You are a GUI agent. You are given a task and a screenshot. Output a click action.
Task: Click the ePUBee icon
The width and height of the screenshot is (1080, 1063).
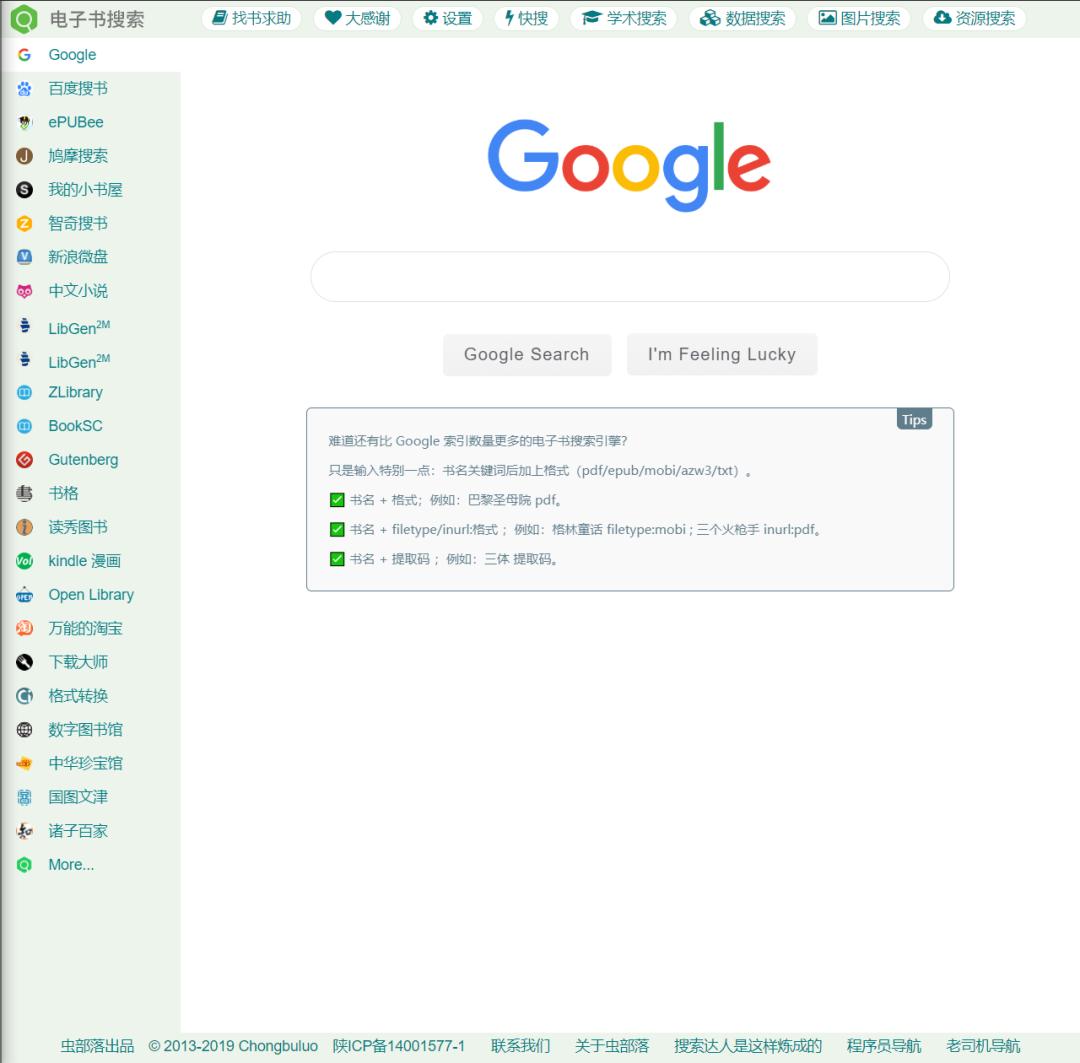(x=24, y=122)
